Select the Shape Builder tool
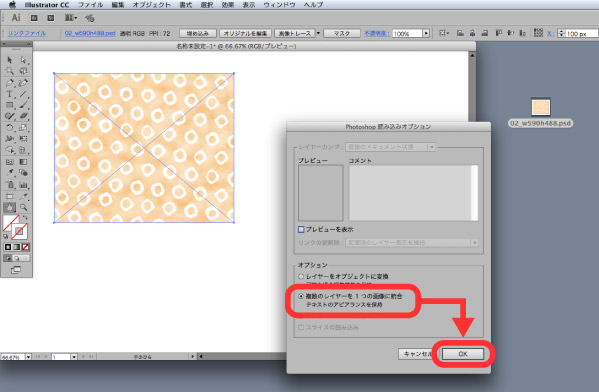This screenshot has height=392, width=599. click(10, 150)
